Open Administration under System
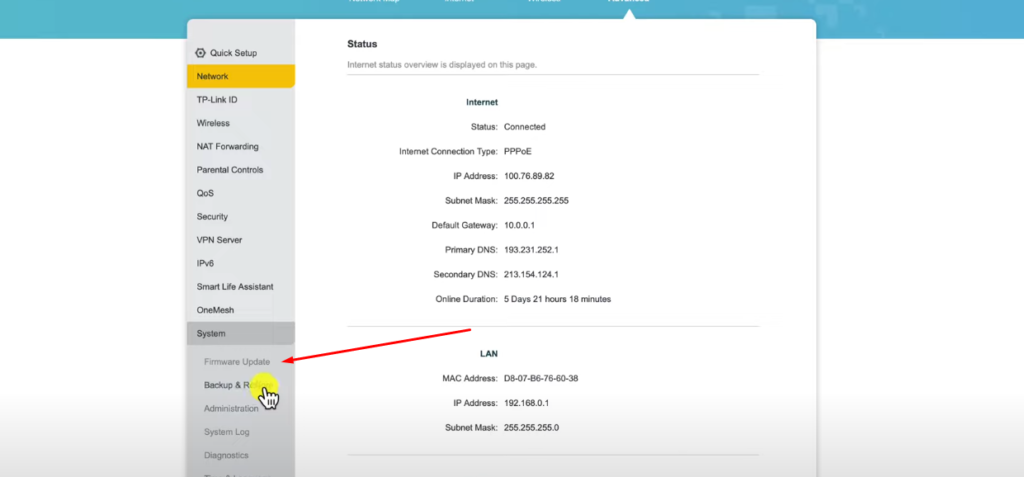This screenshot has height=477, width=1024. pos(231,408)
